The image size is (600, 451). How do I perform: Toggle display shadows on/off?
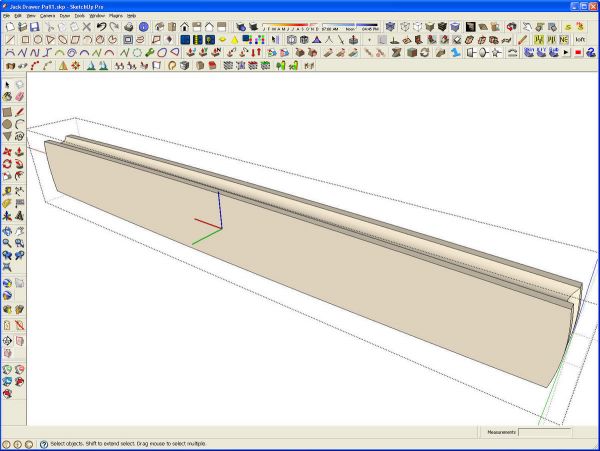pyautogui.click(x=253, y=27)
